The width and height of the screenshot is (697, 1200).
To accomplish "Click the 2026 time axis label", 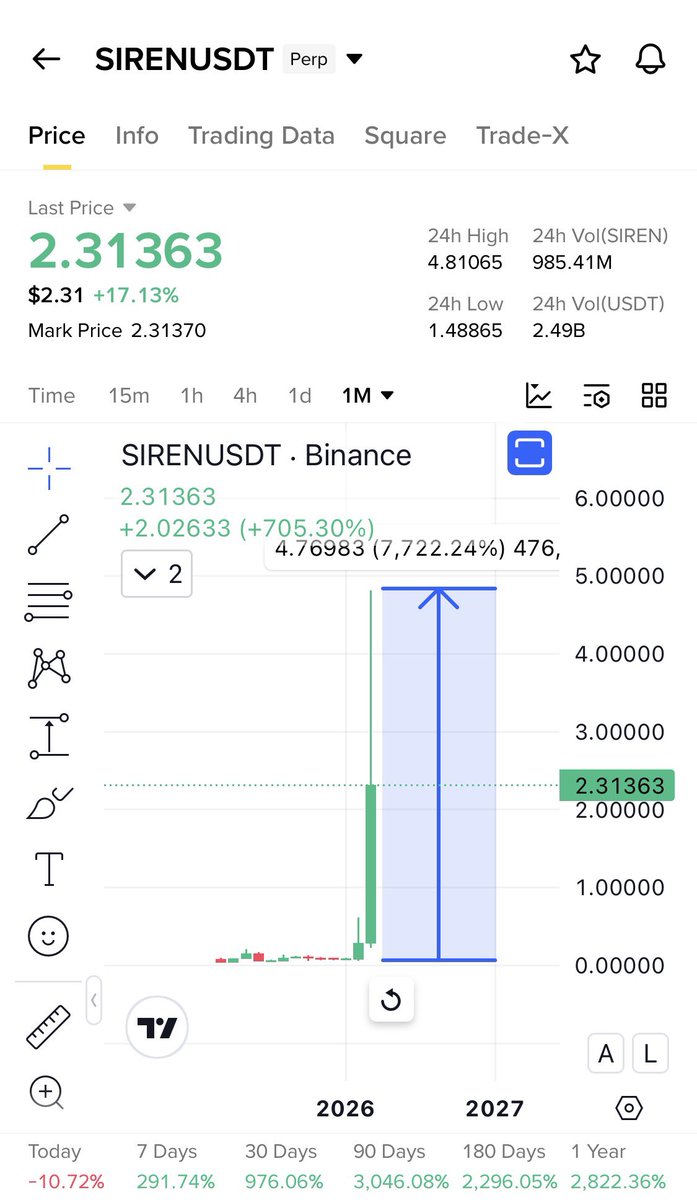I will pyautogui.click(x=345, y=1108).
